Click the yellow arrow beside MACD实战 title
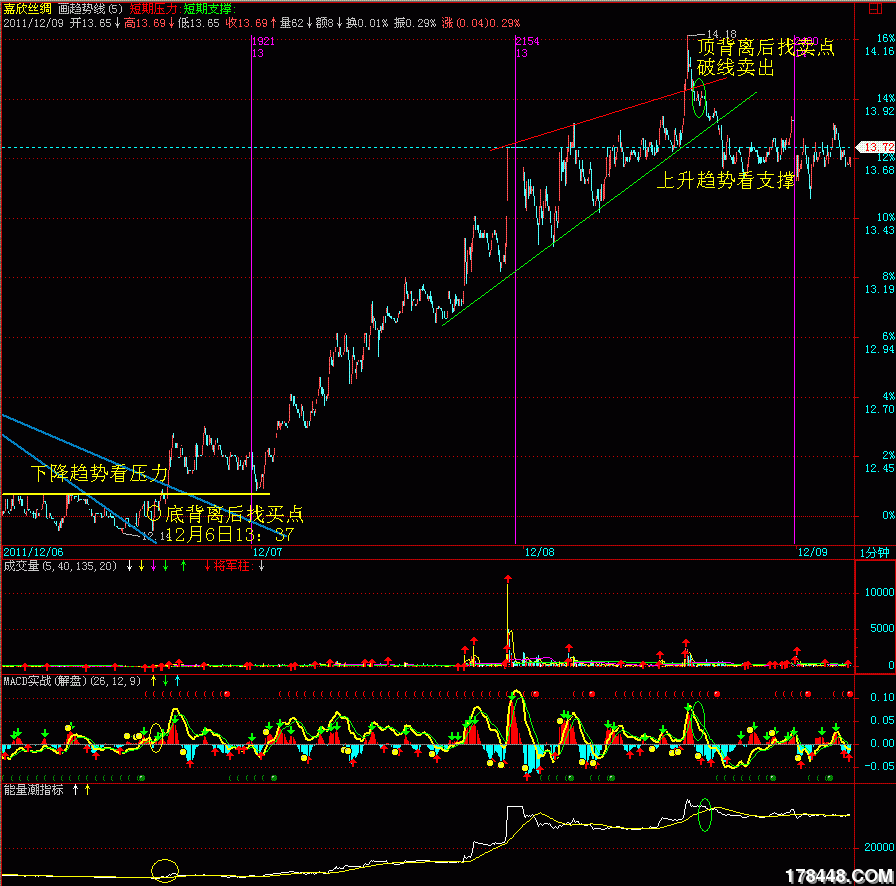 153,681
